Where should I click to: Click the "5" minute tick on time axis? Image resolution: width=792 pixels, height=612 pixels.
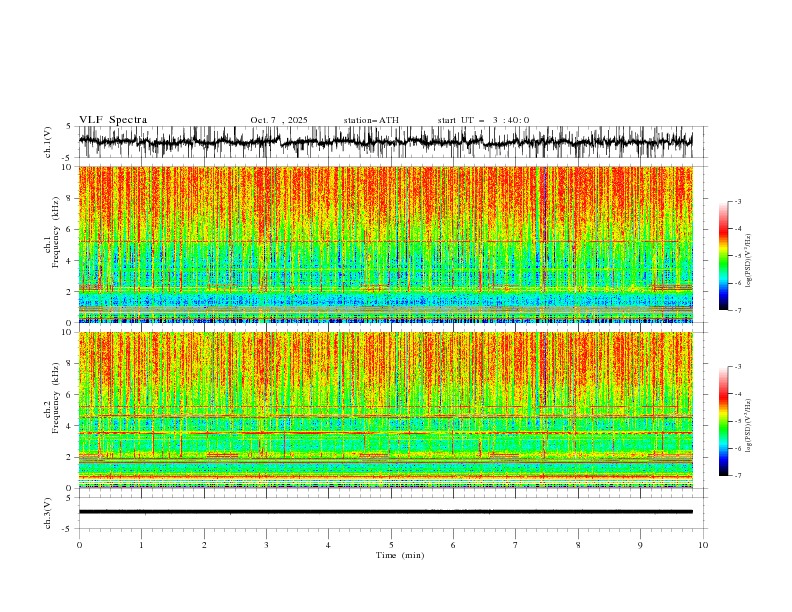391,545
